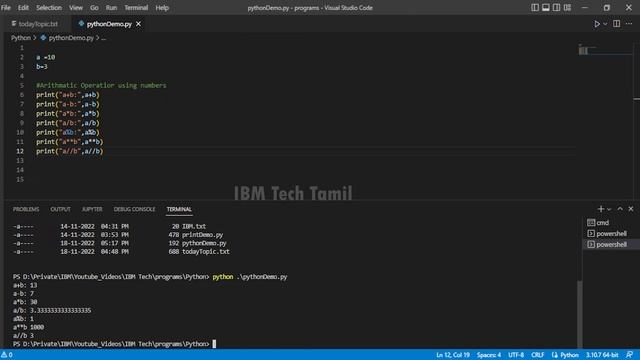Click todayTopic.txt in terminal listing

(x=206, y=252)
